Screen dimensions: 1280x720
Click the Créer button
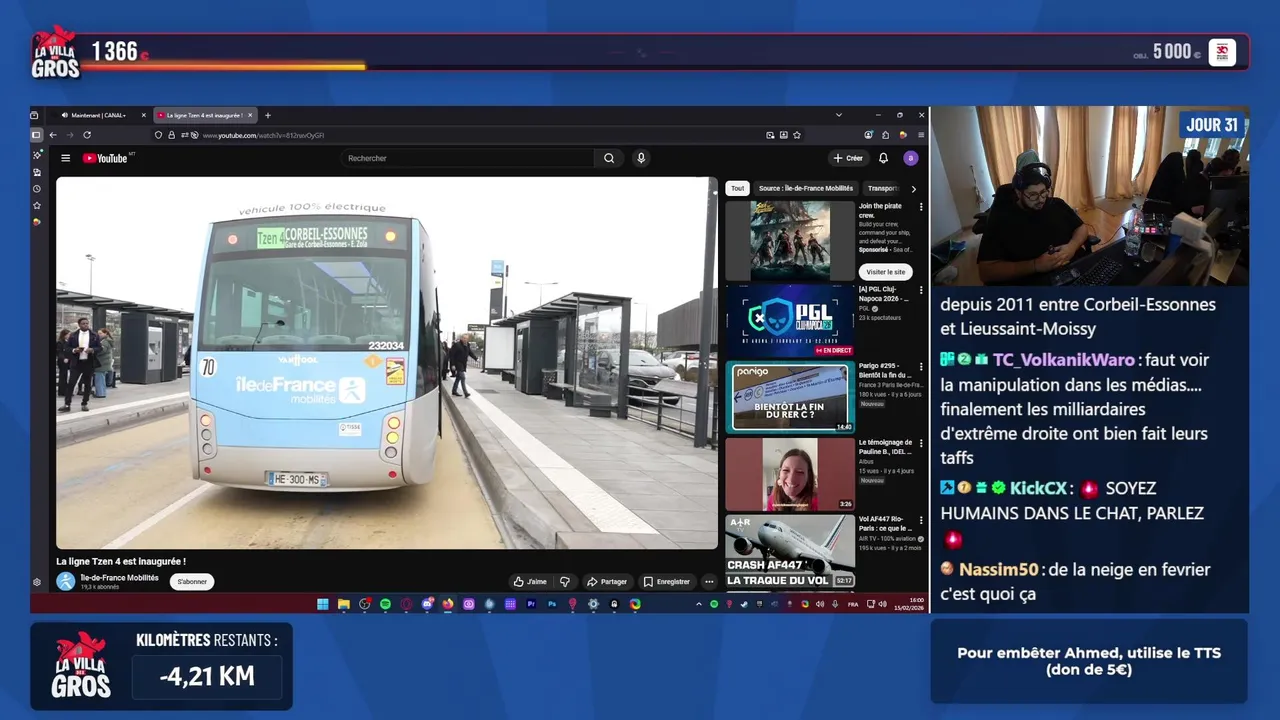848,158
